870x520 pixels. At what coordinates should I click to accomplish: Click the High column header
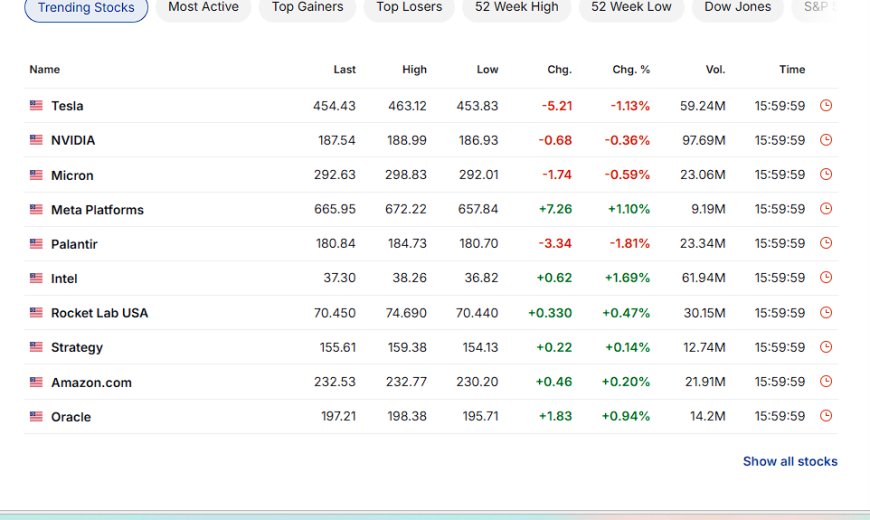pyautogui.click(x=414, y=69)
